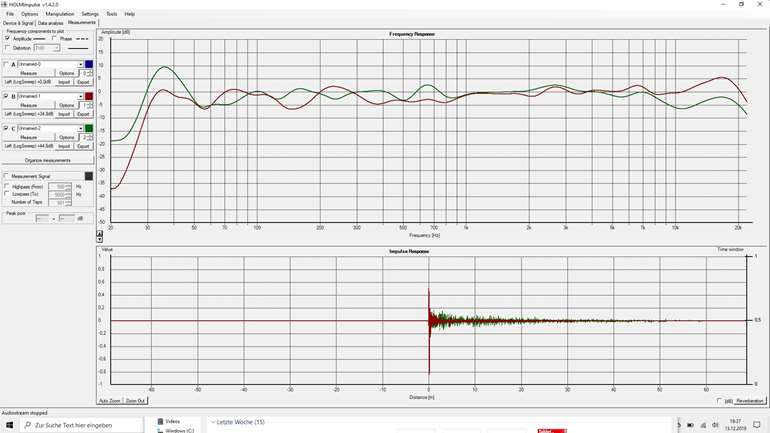Enable measurement slot A checkbox

(6, 64)
